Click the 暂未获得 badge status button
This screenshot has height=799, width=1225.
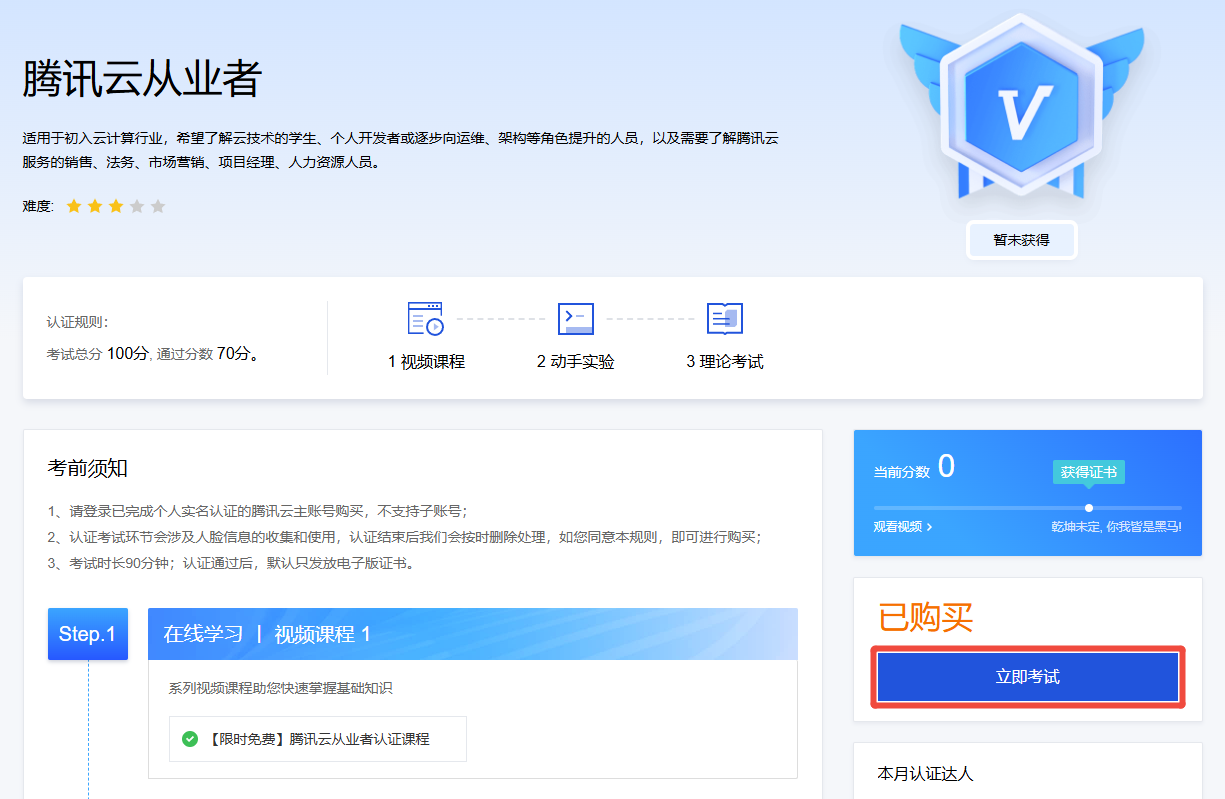[x=1021, y=240]
